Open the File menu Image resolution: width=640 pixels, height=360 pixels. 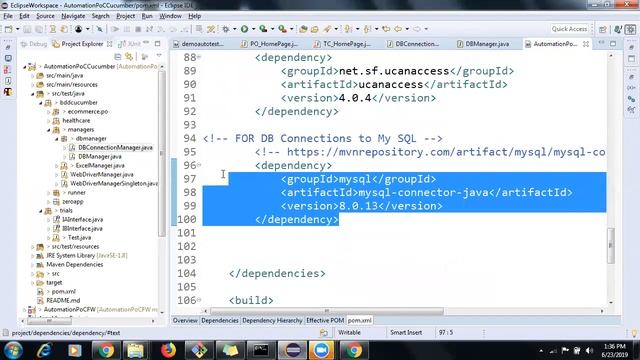click(x=8, y=16)
